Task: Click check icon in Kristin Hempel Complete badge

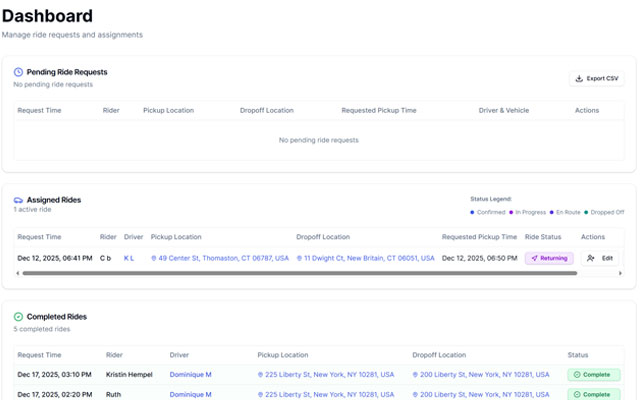Action: pos(577,374)
